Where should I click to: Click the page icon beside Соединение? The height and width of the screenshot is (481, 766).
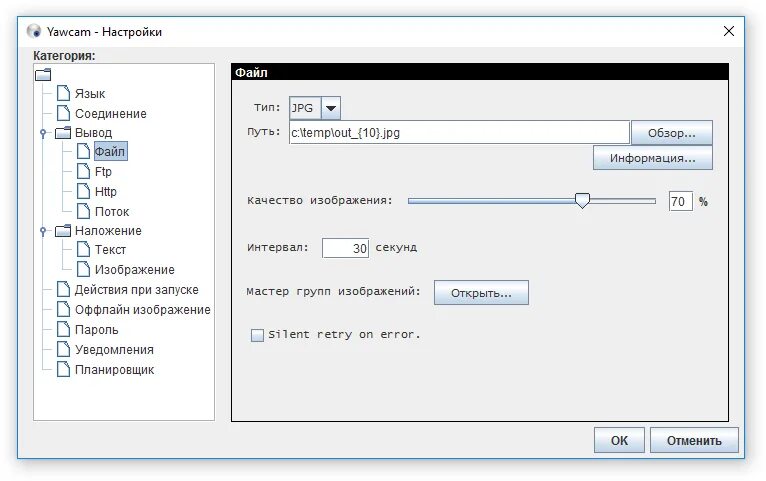click(x=63, y=113)
